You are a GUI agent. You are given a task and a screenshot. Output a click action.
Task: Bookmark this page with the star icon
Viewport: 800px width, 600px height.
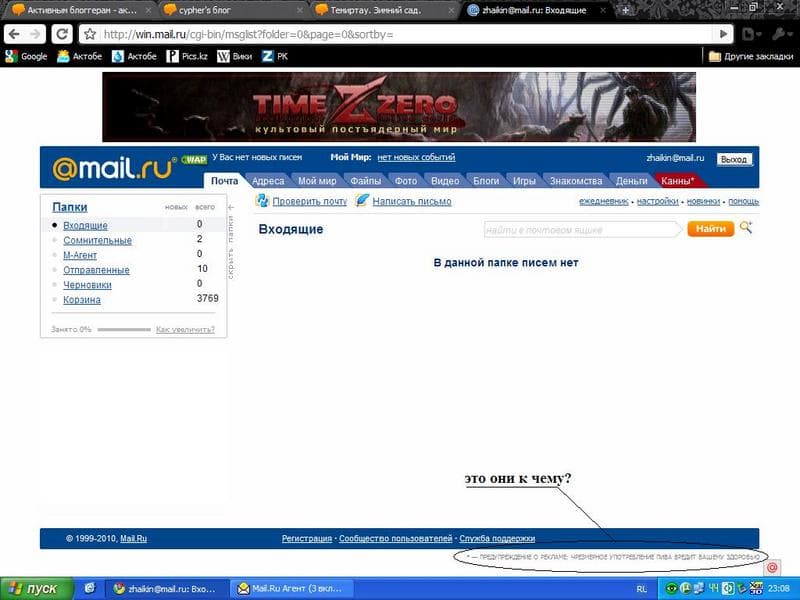90,34
